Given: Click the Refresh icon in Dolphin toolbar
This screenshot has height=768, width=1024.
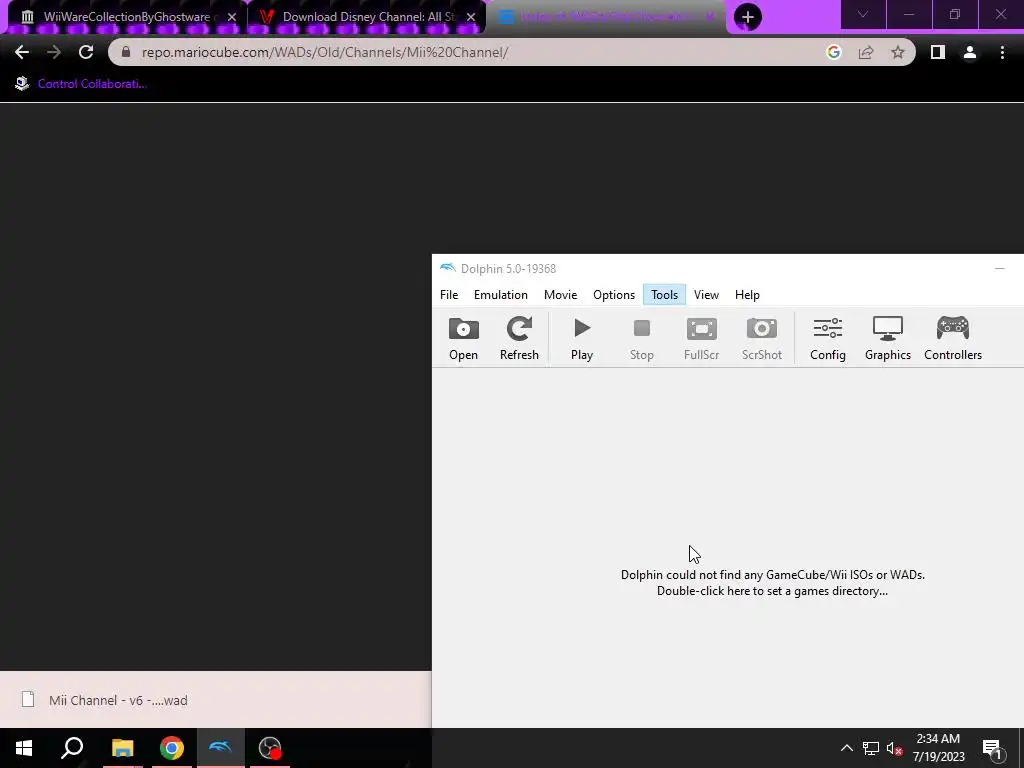Looking at the screenshot, I should 519,338.
